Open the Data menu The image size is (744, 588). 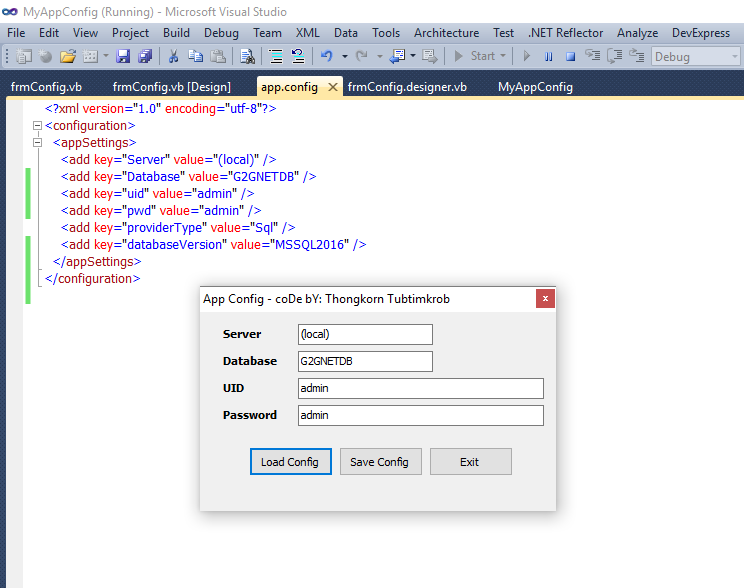point(346,33)
